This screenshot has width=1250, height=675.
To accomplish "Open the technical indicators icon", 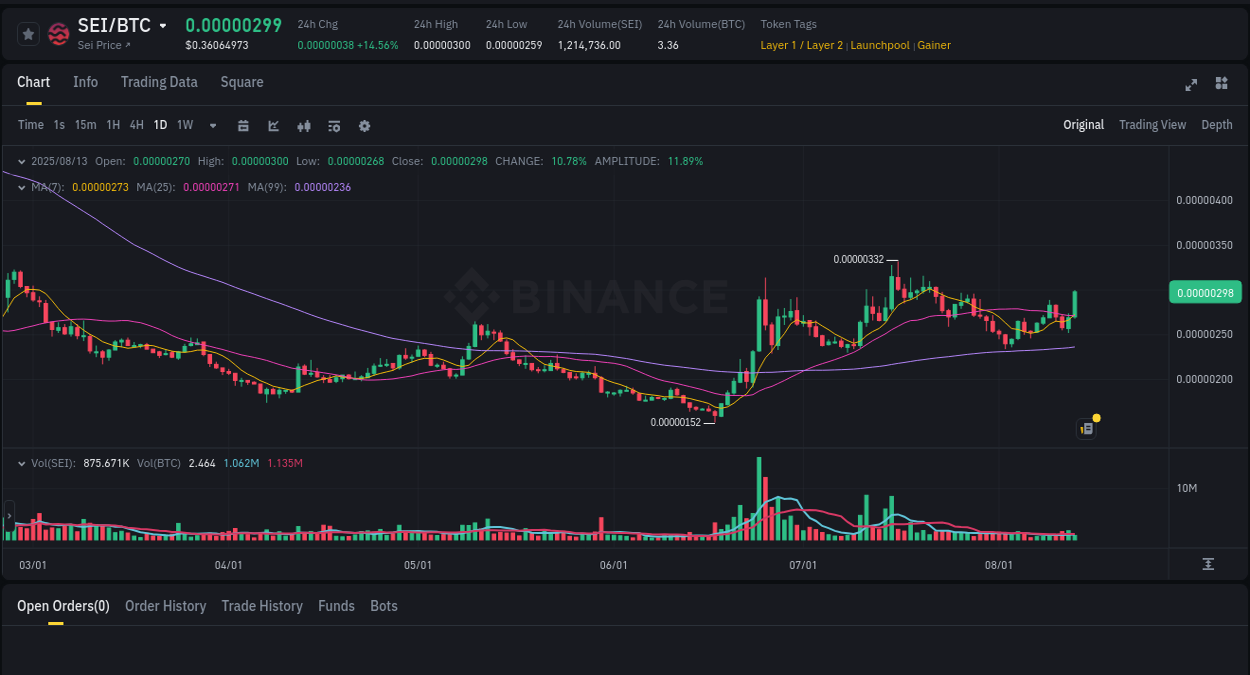I will click(334, 126).
